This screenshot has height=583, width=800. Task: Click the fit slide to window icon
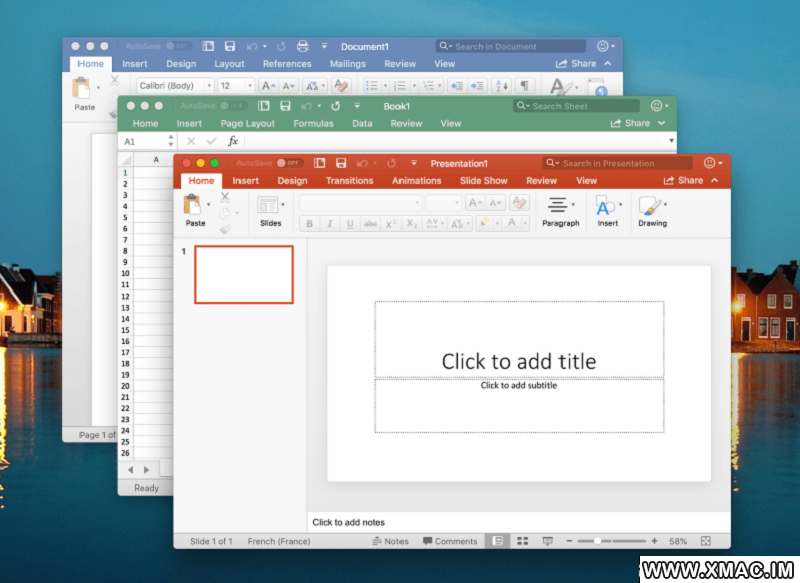[x=706, y=541]
